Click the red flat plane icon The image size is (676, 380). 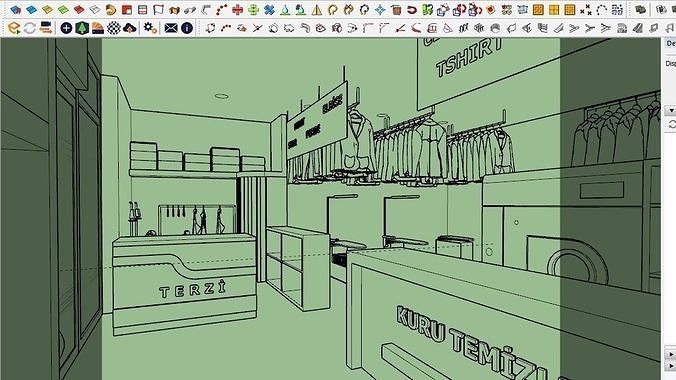[79, 9]
